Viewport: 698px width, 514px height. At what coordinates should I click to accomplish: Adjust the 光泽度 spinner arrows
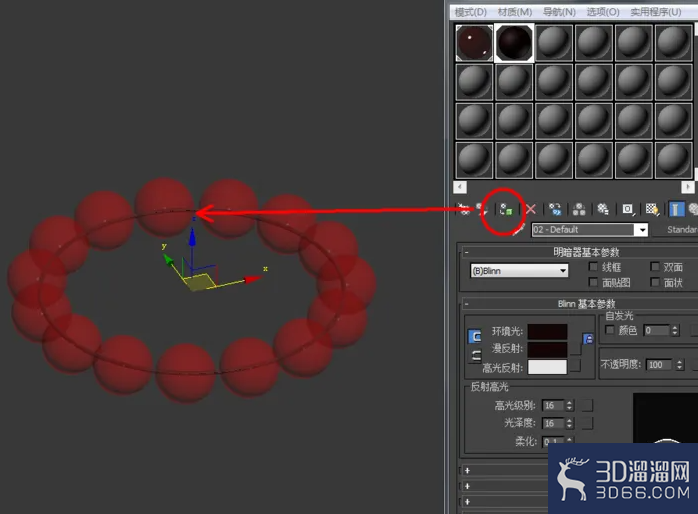pos(569,423)
